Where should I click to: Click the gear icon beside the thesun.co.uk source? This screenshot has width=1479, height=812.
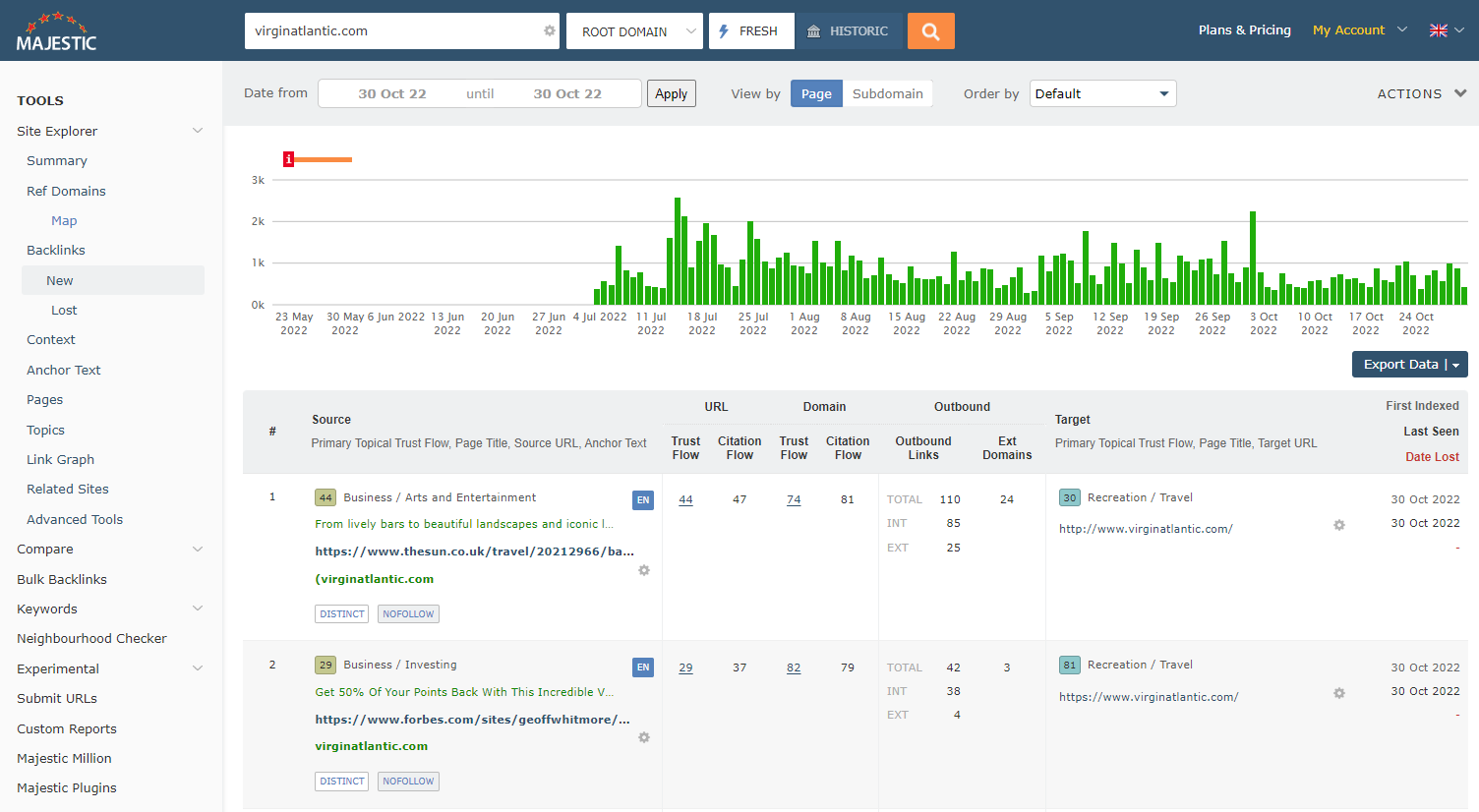click(x=644, y=570)
